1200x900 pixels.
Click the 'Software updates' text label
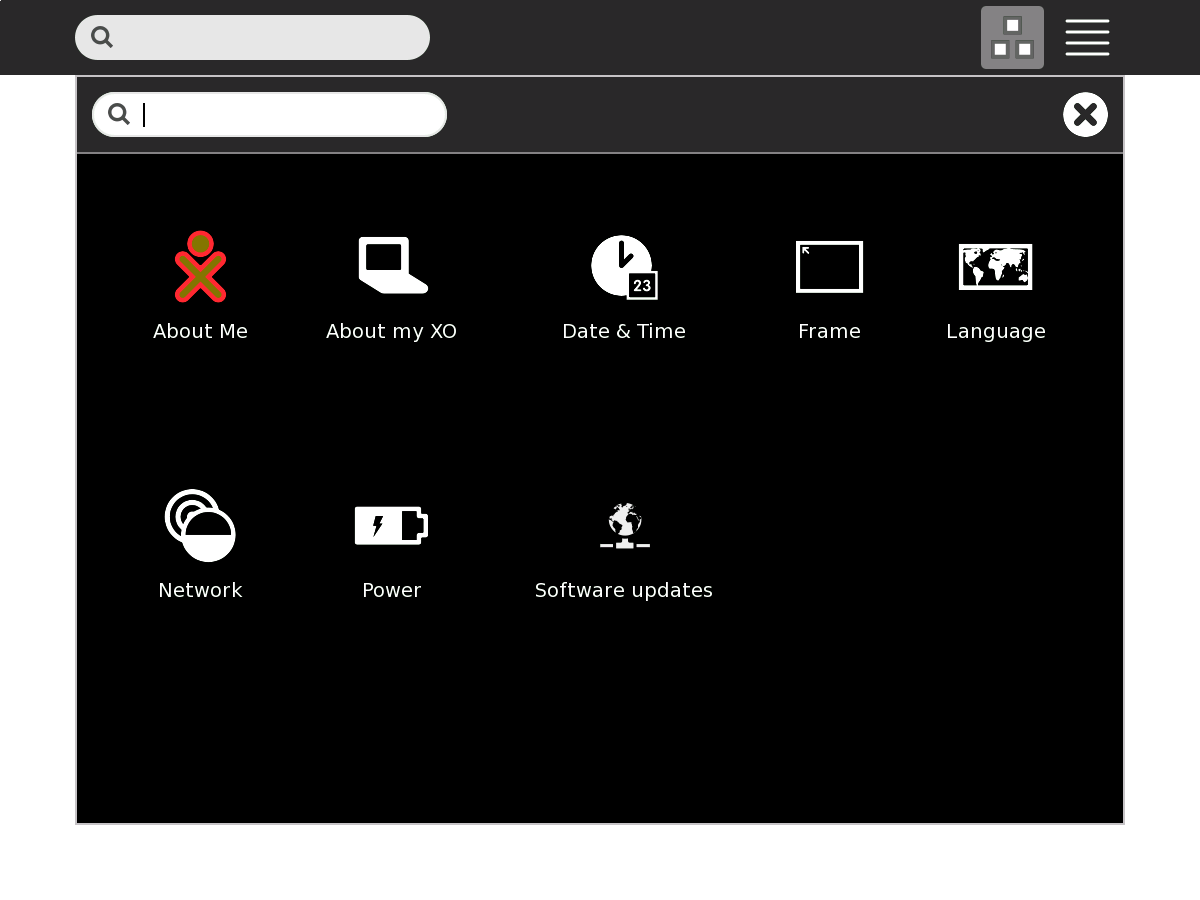[623, 590]
